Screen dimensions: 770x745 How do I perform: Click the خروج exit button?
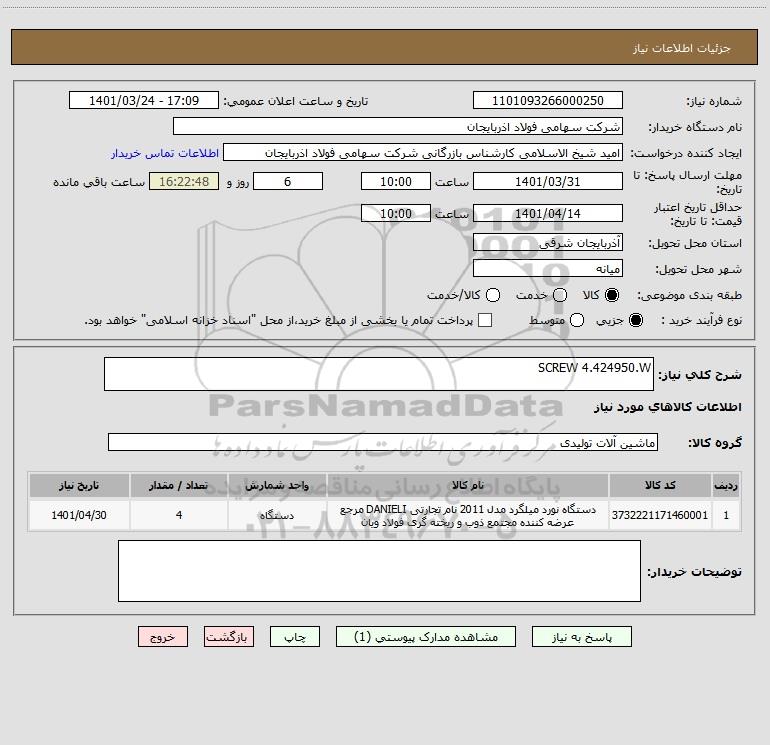[x=163, y=637]
